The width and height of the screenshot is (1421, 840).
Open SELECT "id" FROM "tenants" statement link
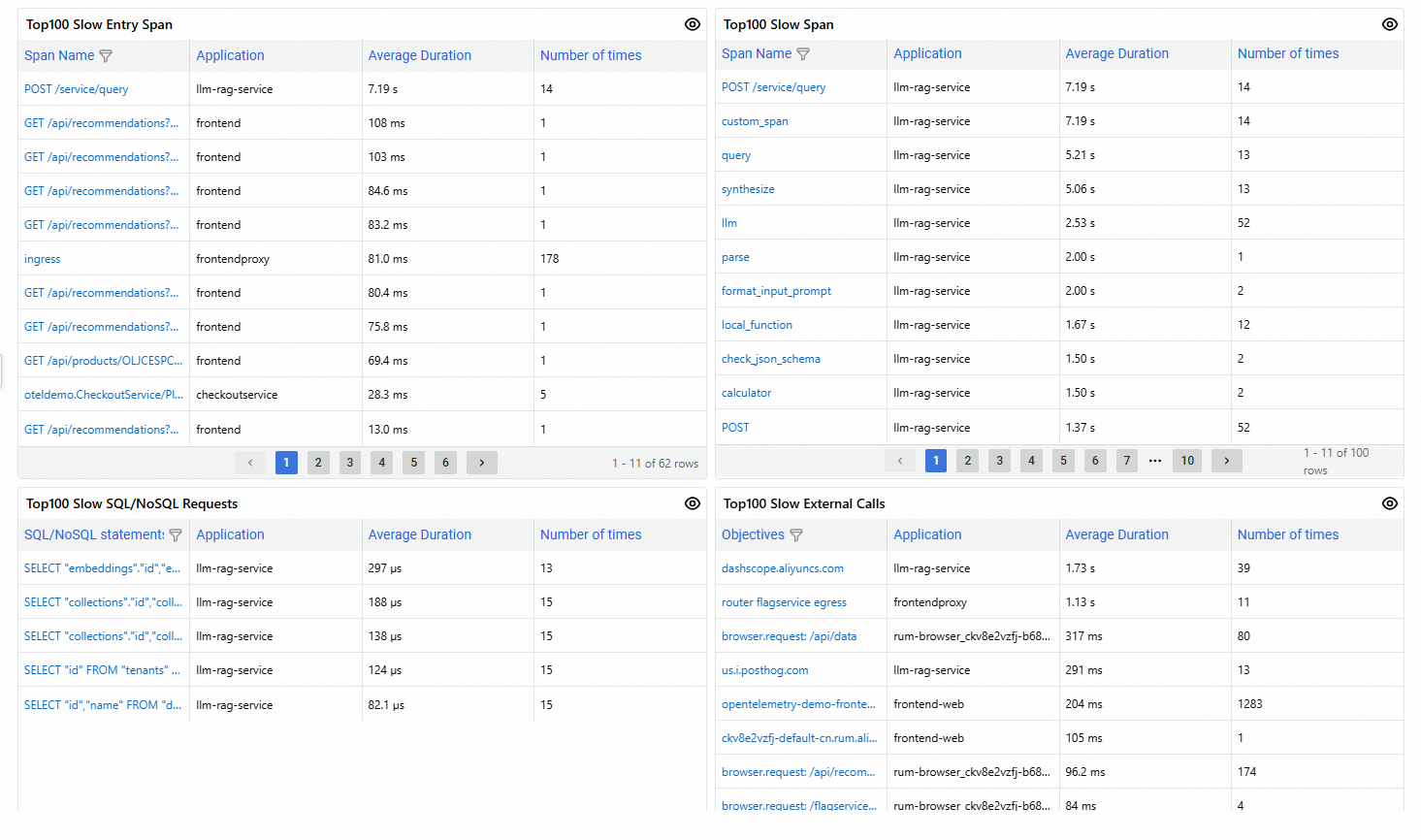click(103, 670)
